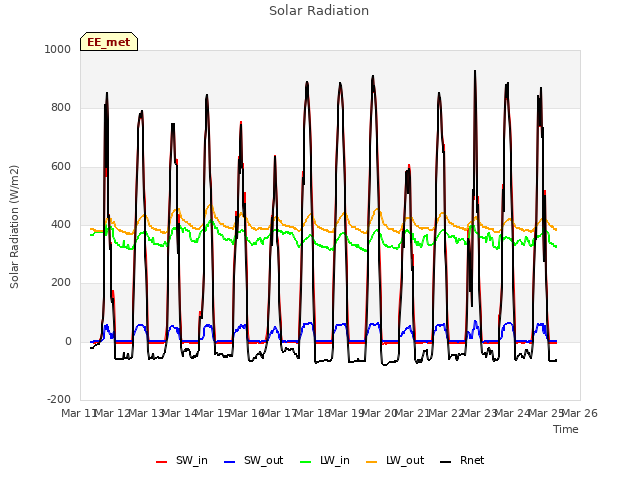Screen dimensions: 640x480
Task: Click the orange LW_out legend marker
Action: 371,462
